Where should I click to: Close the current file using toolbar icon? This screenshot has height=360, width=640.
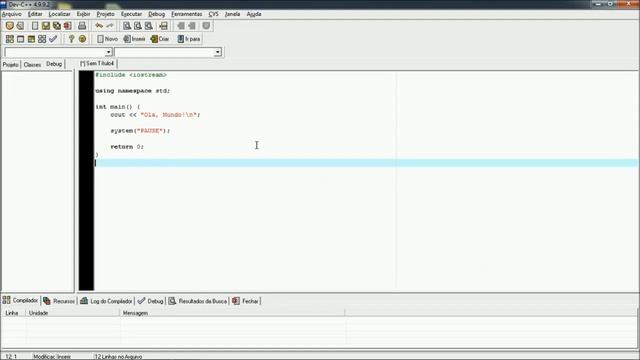(x=67, y=26)
